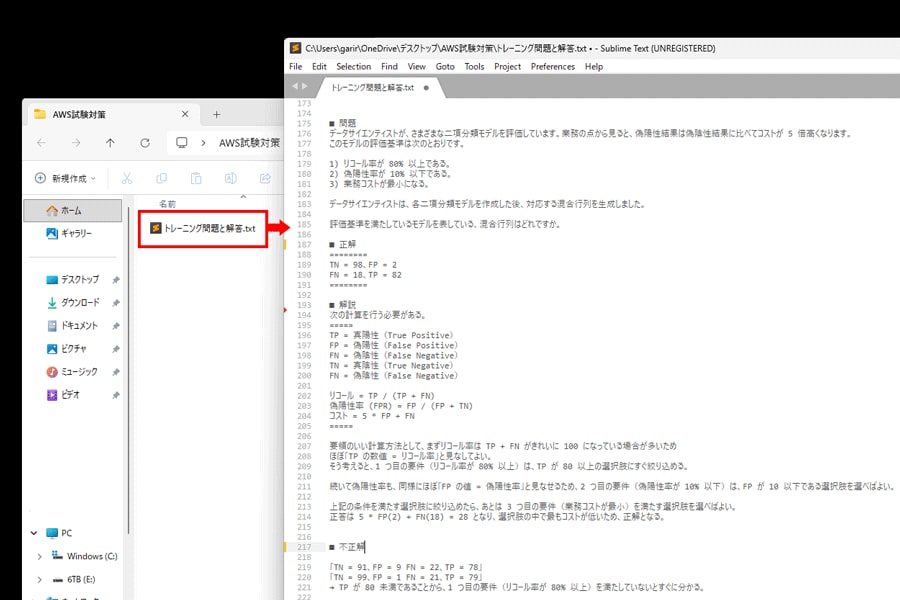This screenshot has height=600, width=900.
Task: Click the unsaved dot on the editor tab
Action: coord(426,88)
